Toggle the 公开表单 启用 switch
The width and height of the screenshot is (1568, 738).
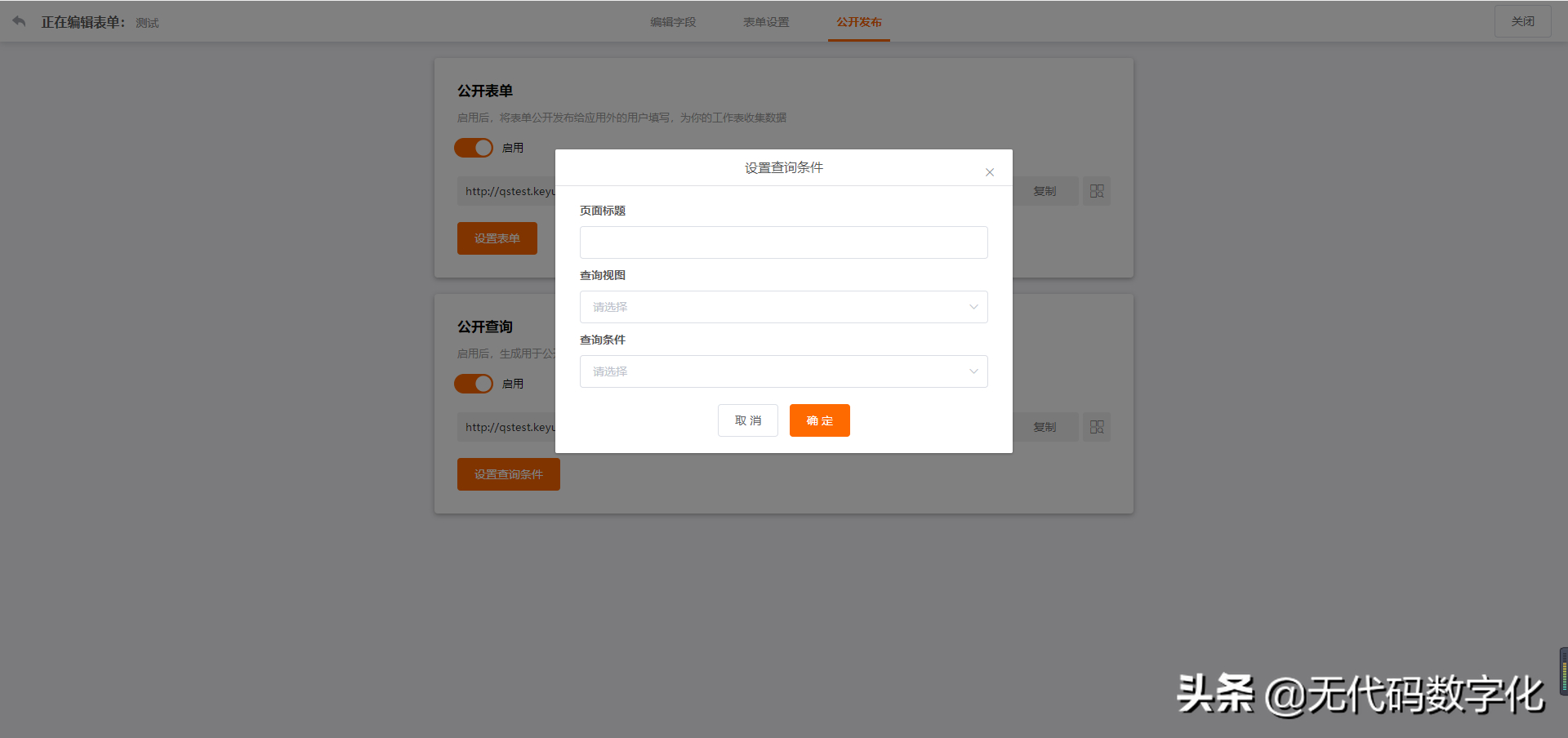[x=474, y=148]
